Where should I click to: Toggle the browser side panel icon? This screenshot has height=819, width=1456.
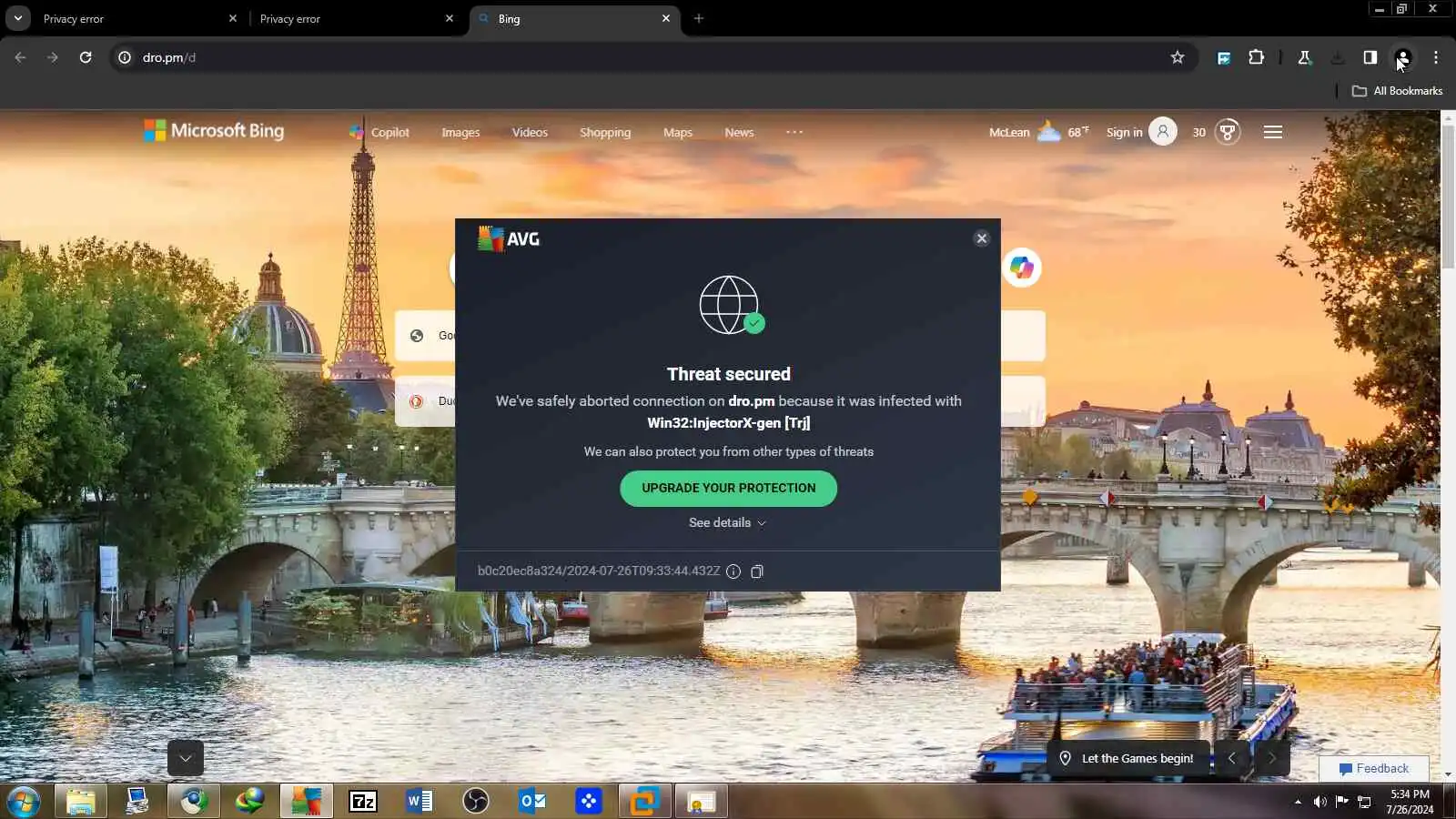tap(1370, 57)
